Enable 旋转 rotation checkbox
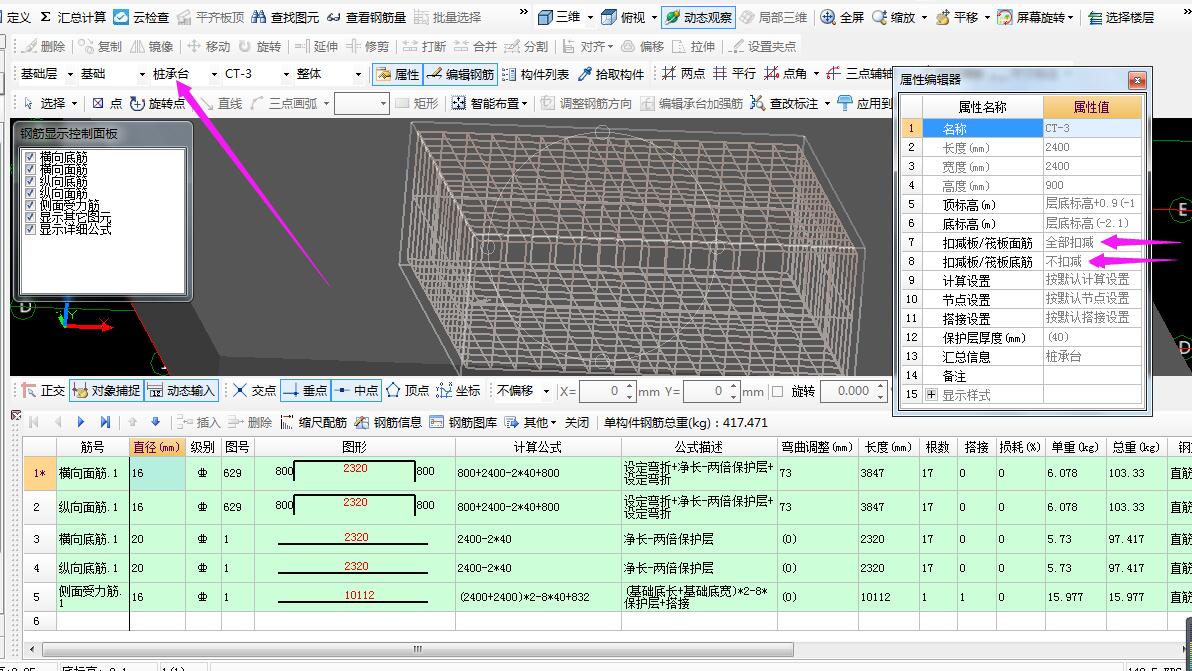1192x671 pixels. point(777,391)
